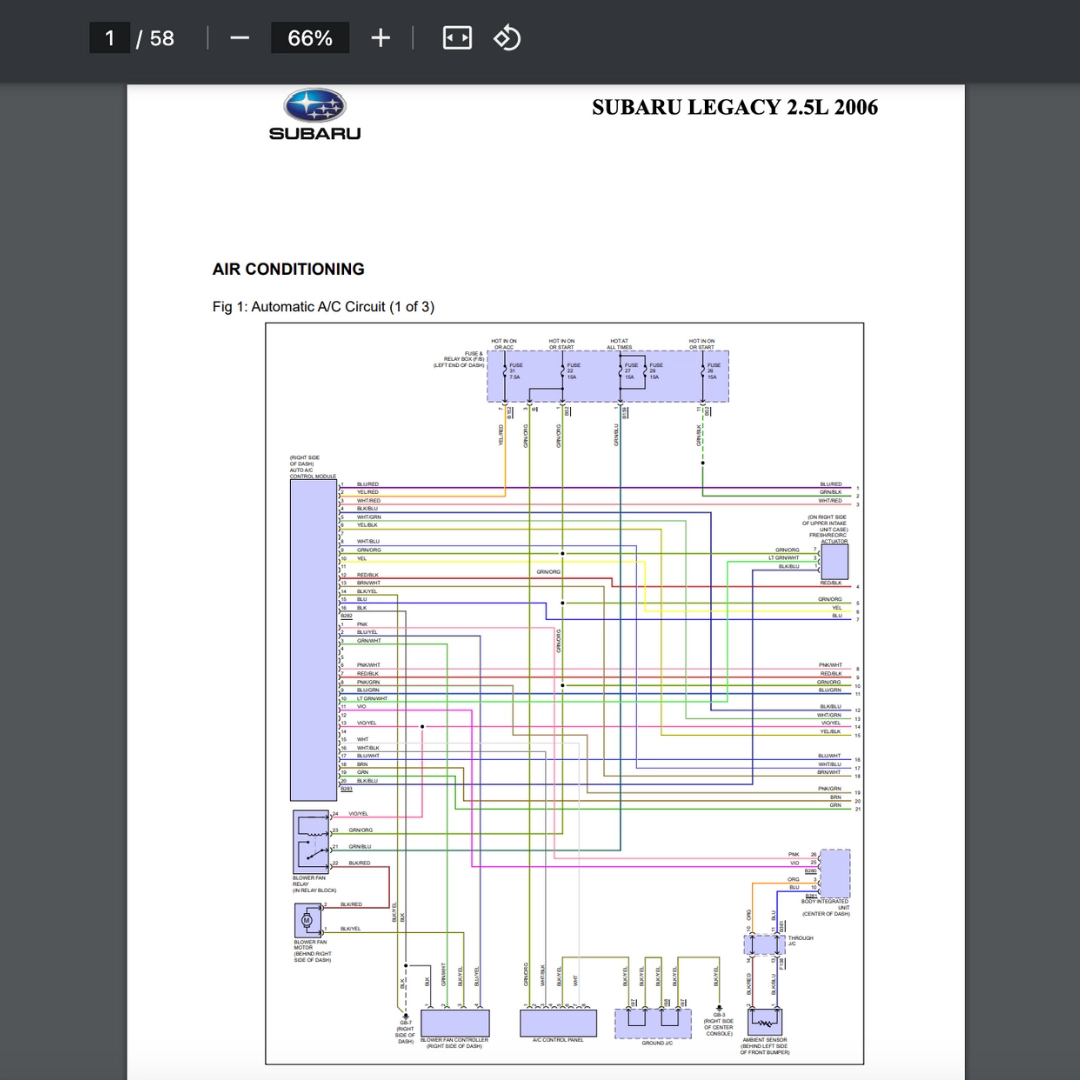Click the Fresh/Recirc Actuator block
Screen dimensions: 1080x1080
[x=834, y=562]
